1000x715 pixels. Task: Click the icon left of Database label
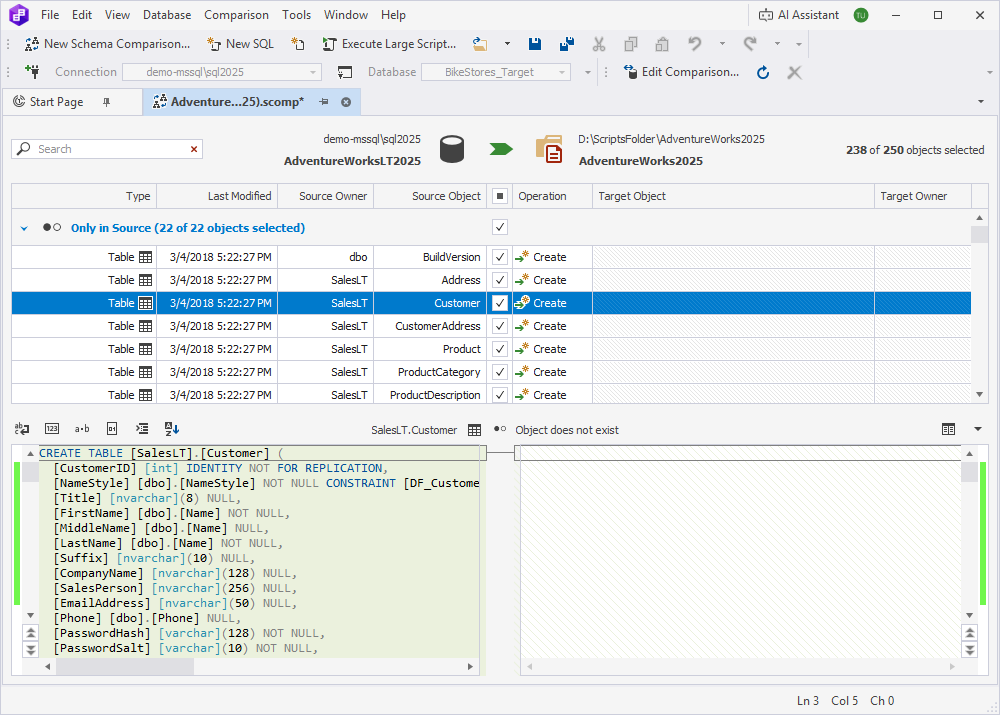tap(344, 72)
